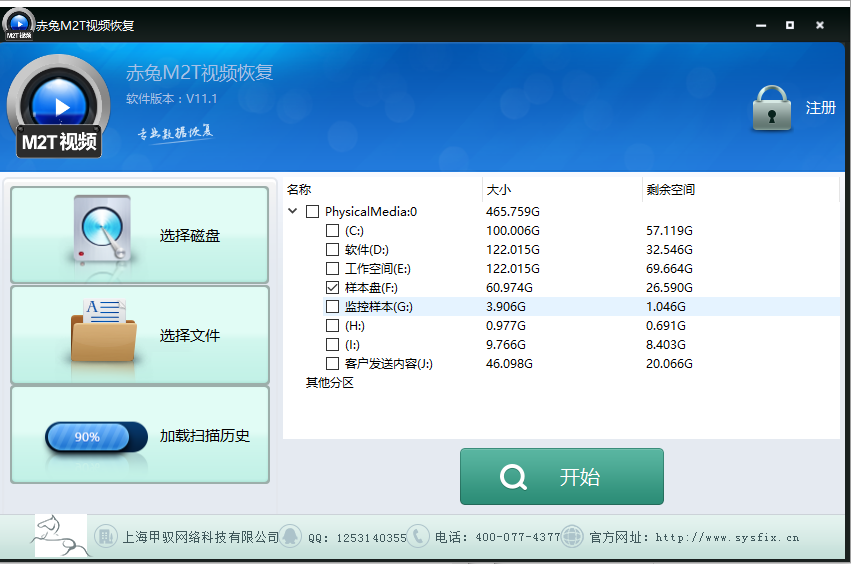Click the horse company logo in footer
Screen dimensions: 851x564
[x=61, y=536]
